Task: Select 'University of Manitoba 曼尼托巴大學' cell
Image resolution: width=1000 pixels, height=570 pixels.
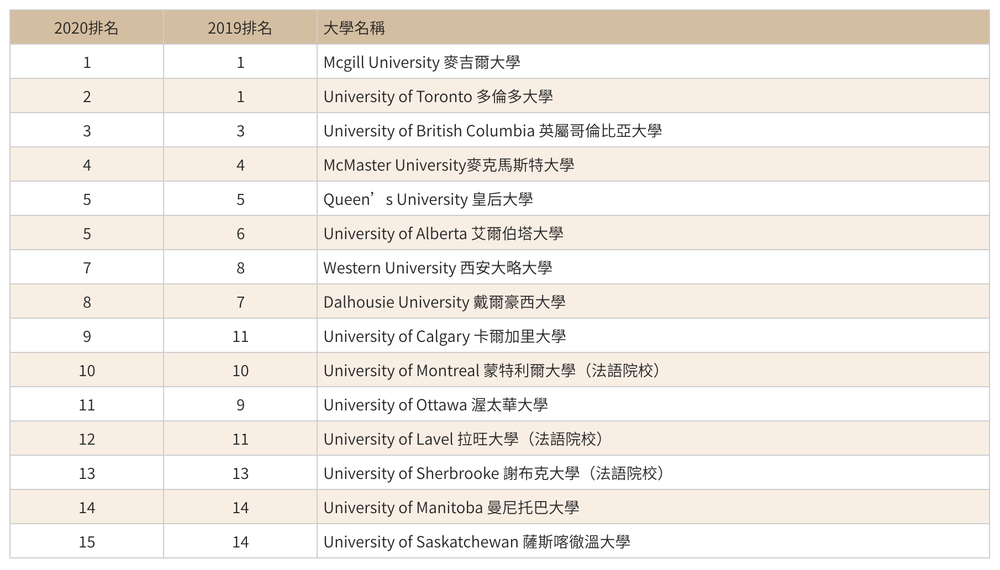Action: pyautogui.click(x=653, y=508)
